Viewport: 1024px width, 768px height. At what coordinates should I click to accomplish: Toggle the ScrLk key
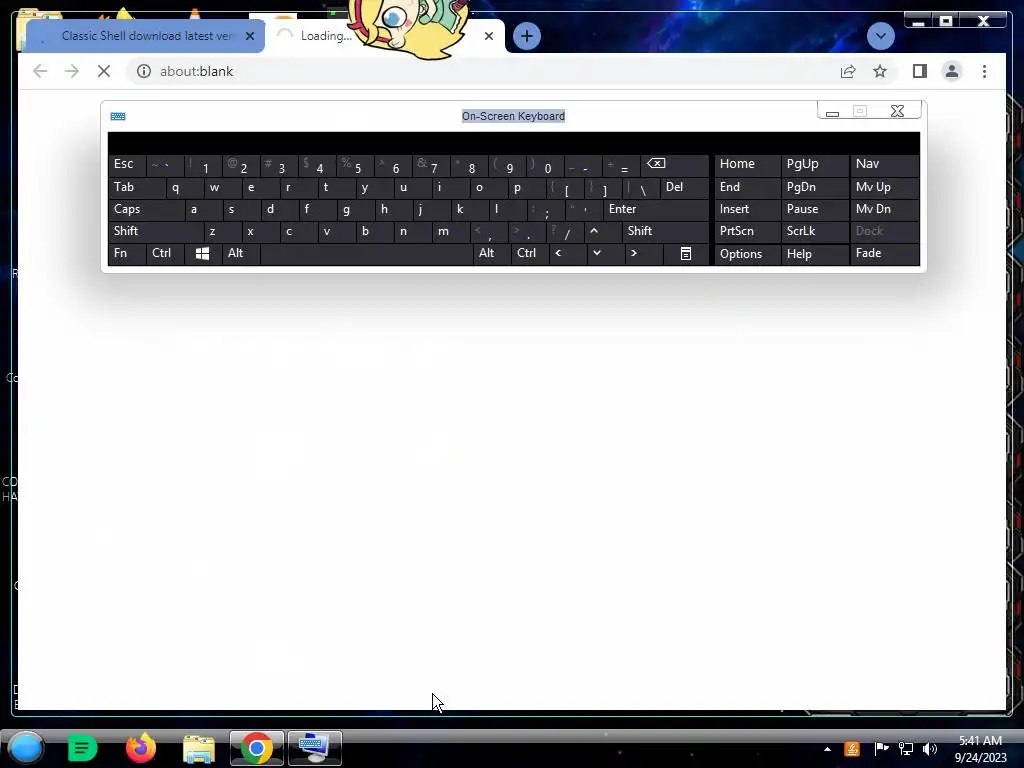pyautogui.click(x=814, y=231)
